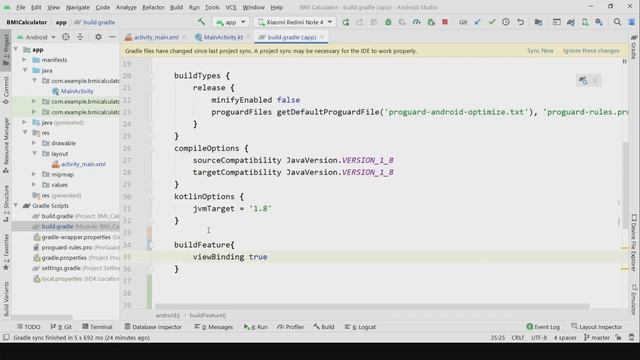The image size is (640, 360).
Task: Collapse the Gradle Scripts node
Action: tap(16, 205)
